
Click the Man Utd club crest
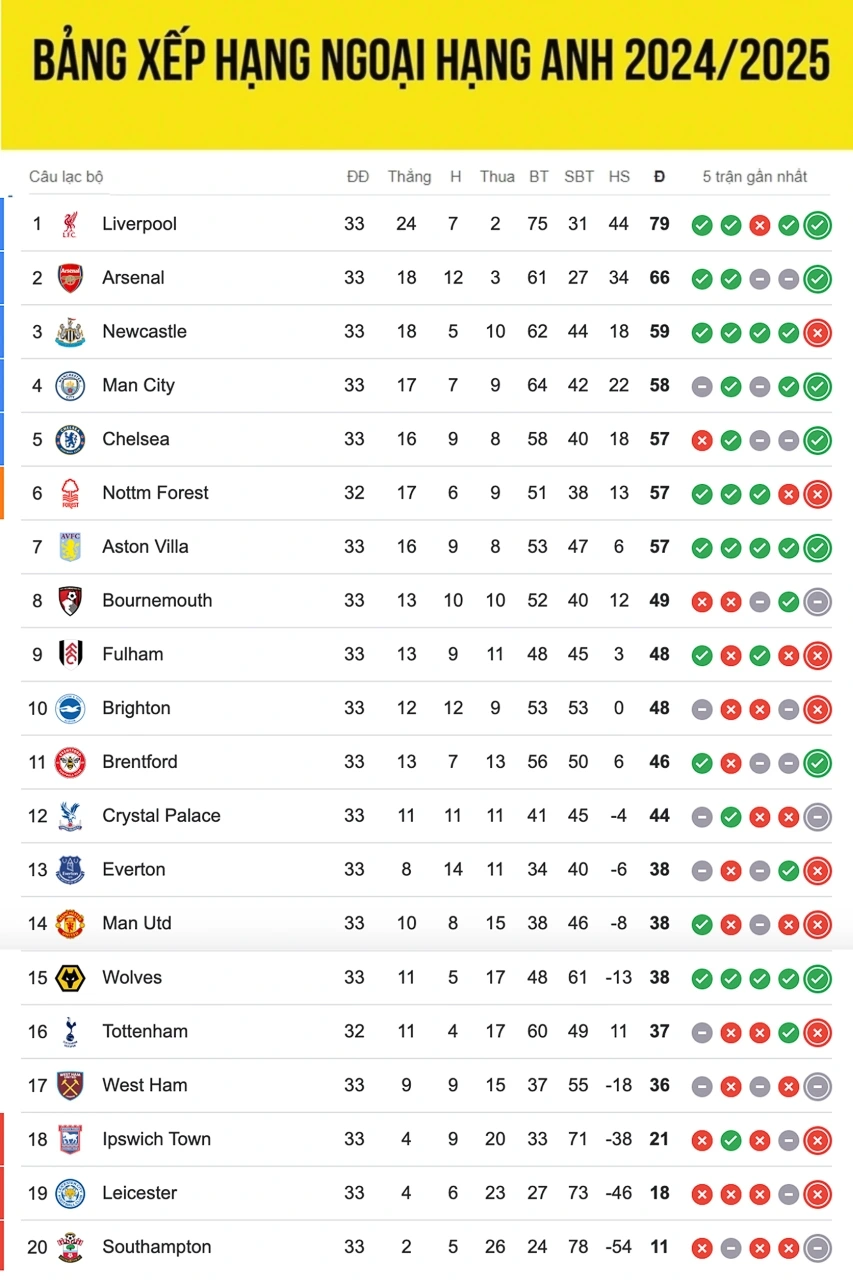[70, 924]
